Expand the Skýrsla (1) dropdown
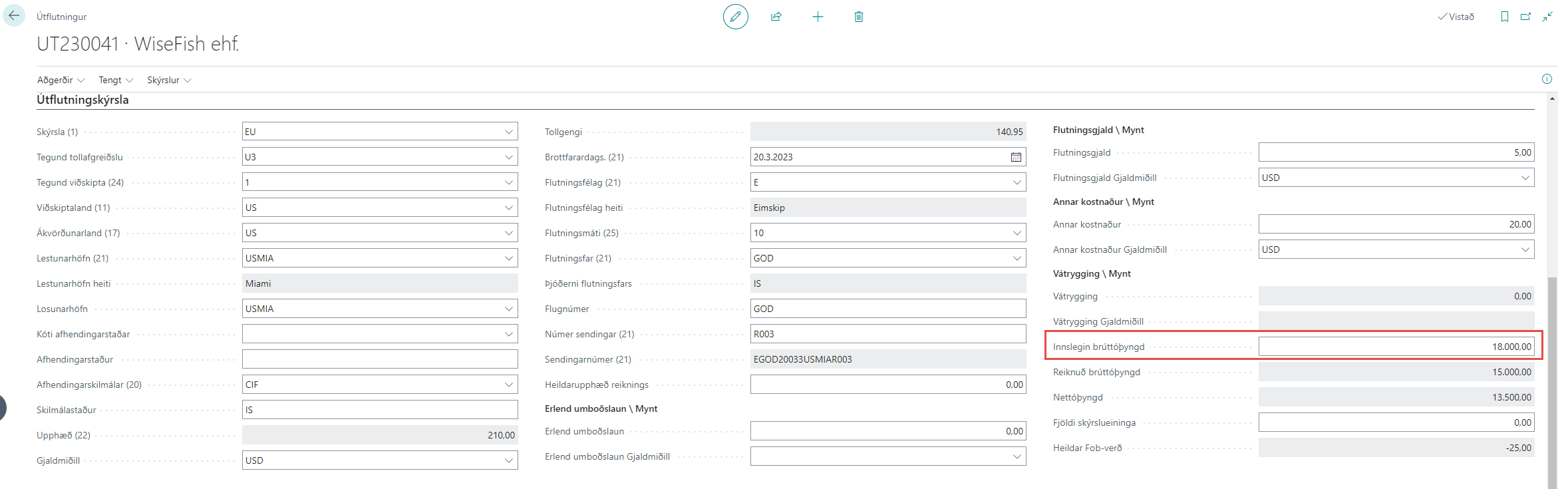The height and width of the screenshot is (489, 1568). (x=509, y=132)
